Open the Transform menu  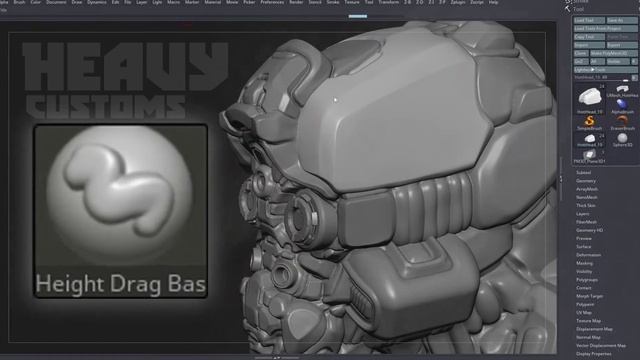(389, 2)
